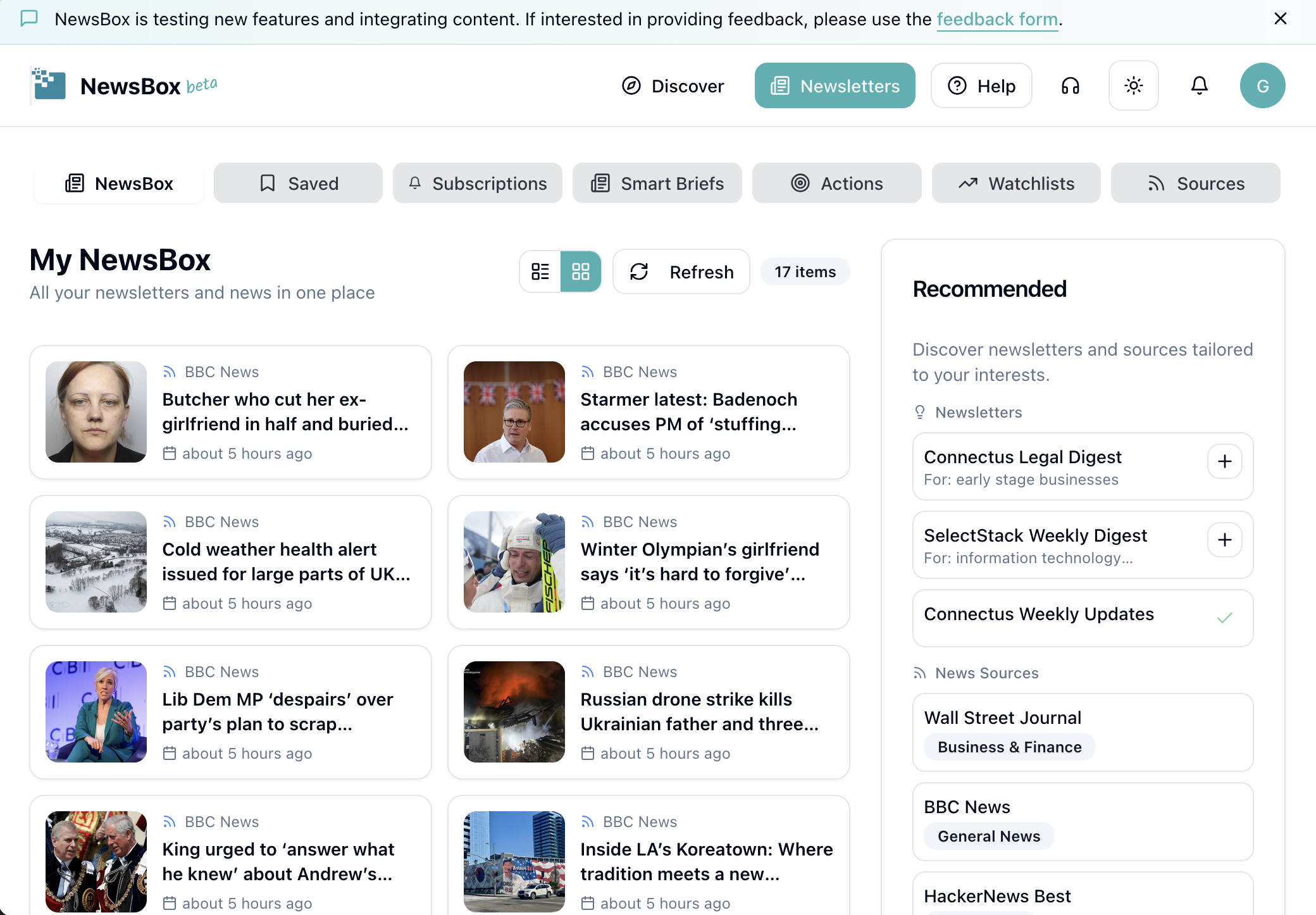Open the Saved tab
This screenshot has width=1316, height=915.
[298, 184]
